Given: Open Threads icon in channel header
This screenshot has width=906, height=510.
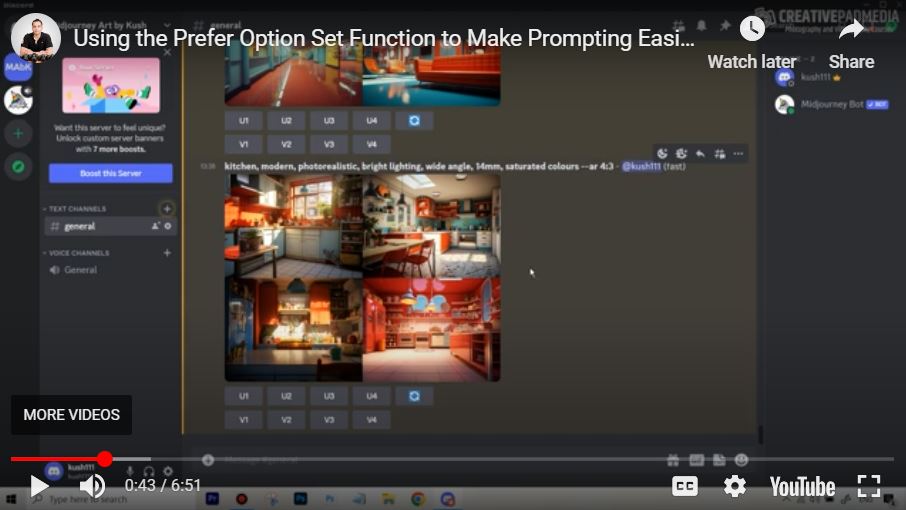Looking at the screenshot, I should [678, 25].
